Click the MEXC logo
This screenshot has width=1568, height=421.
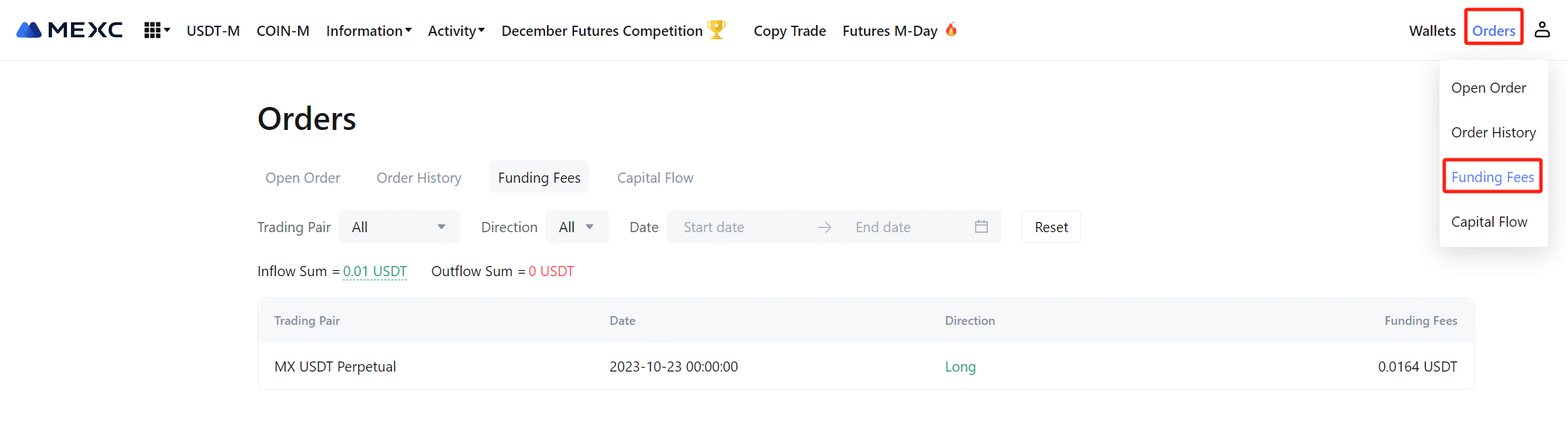[70, 30]
